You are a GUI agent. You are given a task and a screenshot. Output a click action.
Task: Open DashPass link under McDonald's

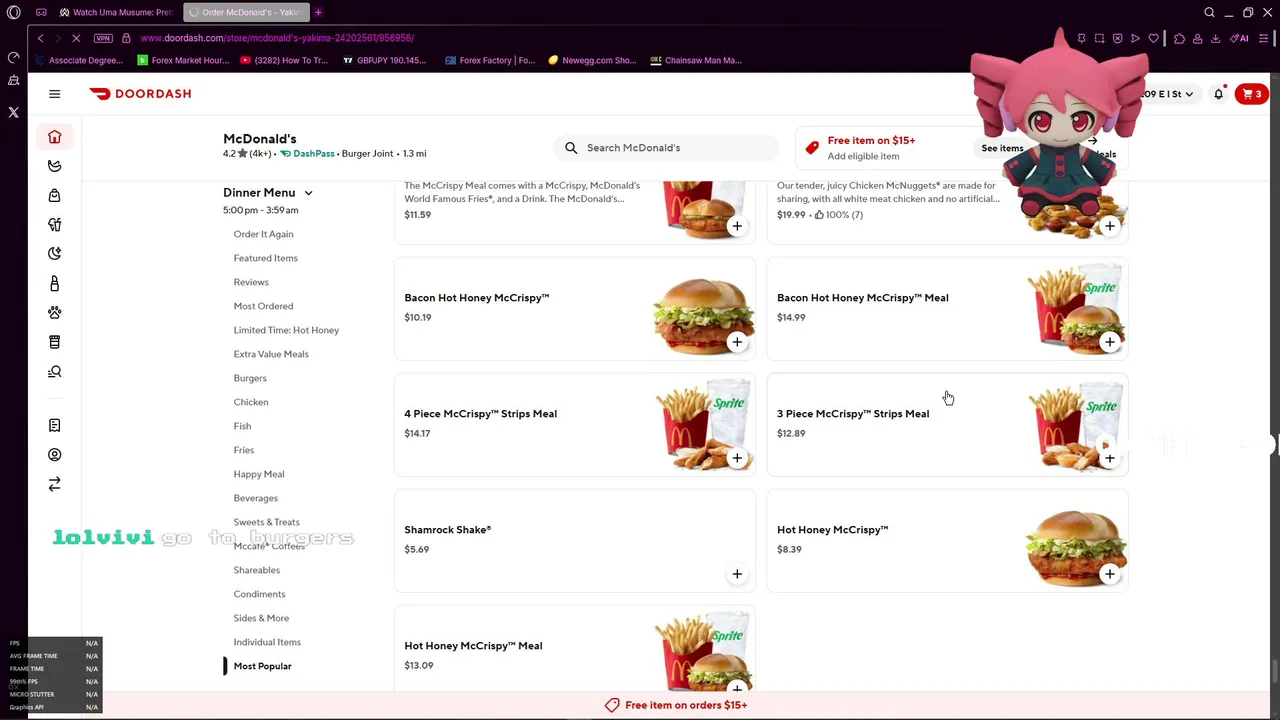click(307, 154)
